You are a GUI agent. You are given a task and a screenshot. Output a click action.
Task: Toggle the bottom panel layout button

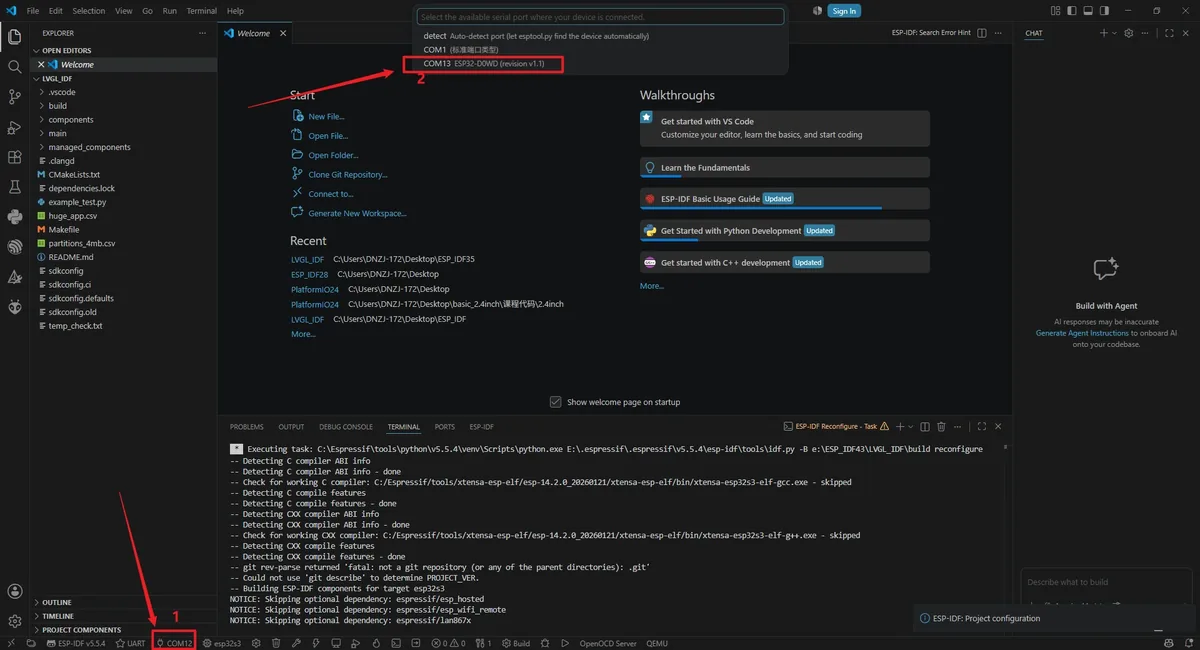[x=1088, y=10]
